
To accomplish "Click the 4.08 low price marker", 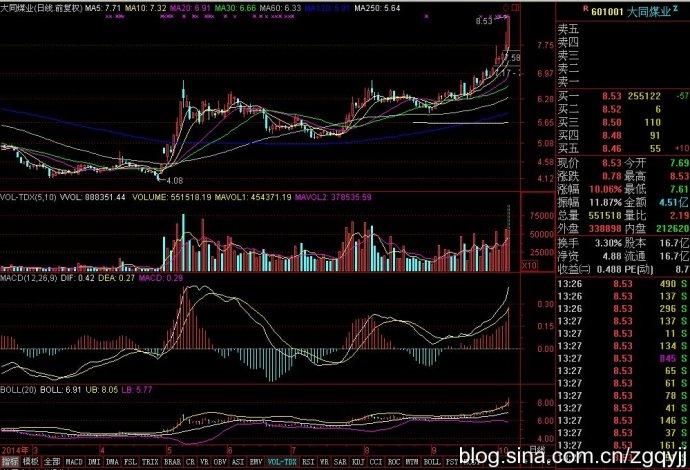I will point(175,180).
